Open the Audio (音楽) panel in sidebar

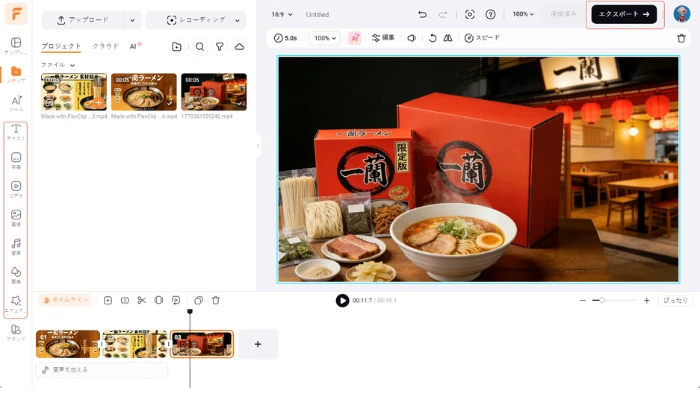16,245
